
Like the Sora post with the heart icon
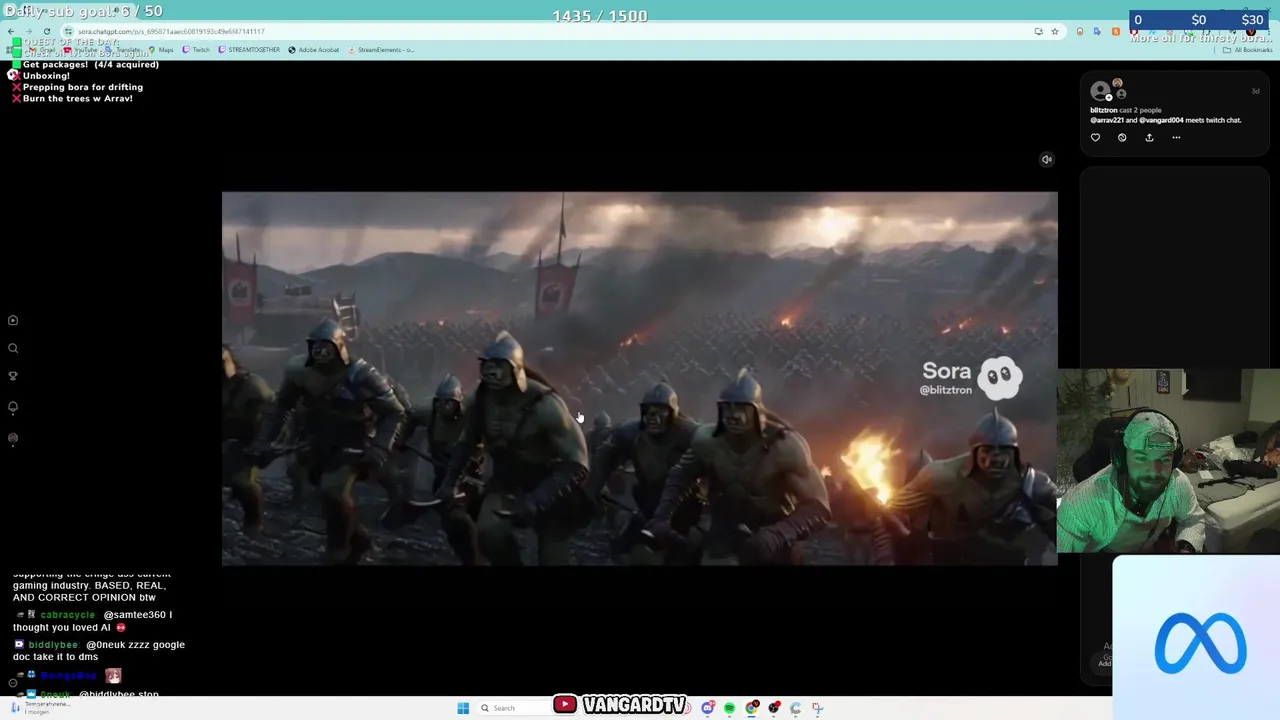(1095, 137)
